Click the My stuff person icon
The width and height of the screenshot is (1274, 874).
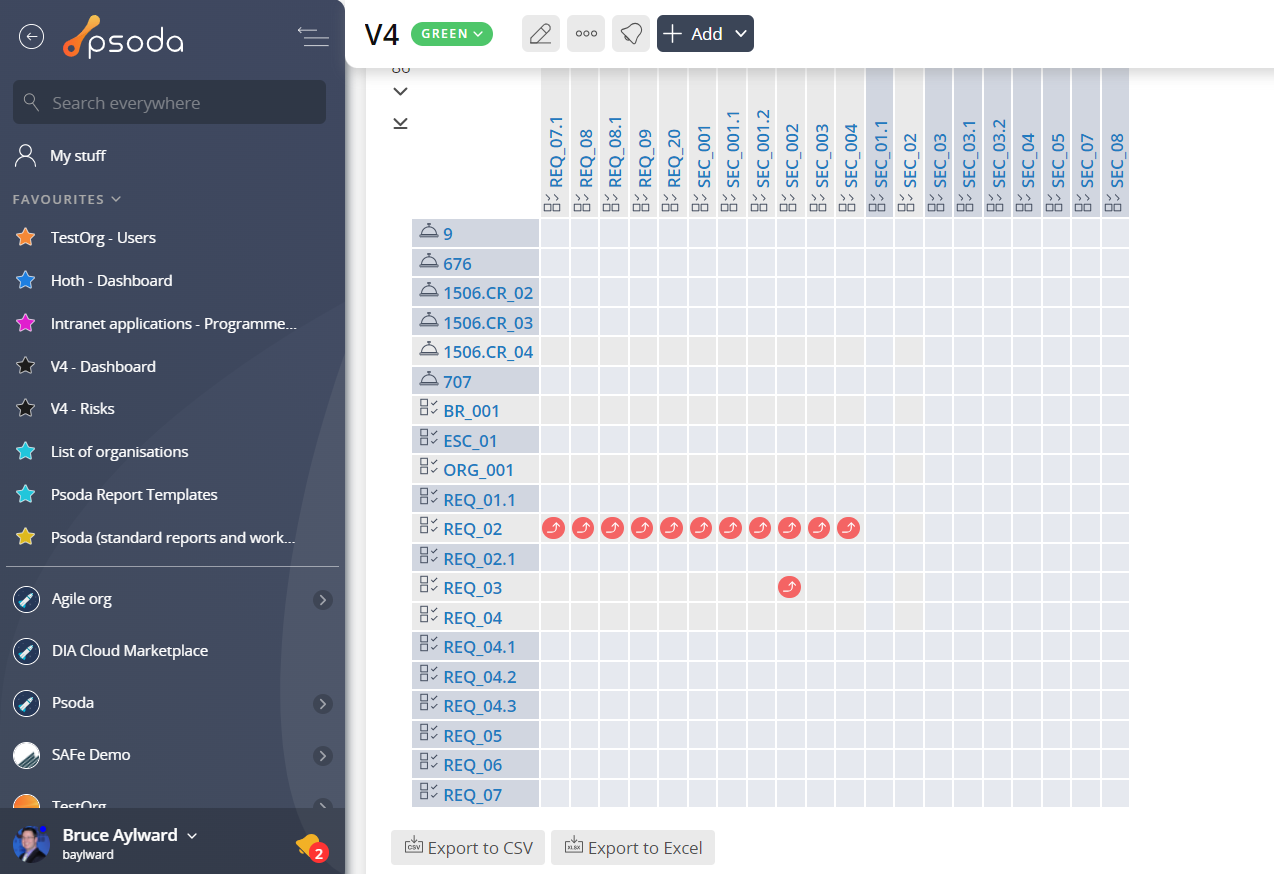[26, 156]
